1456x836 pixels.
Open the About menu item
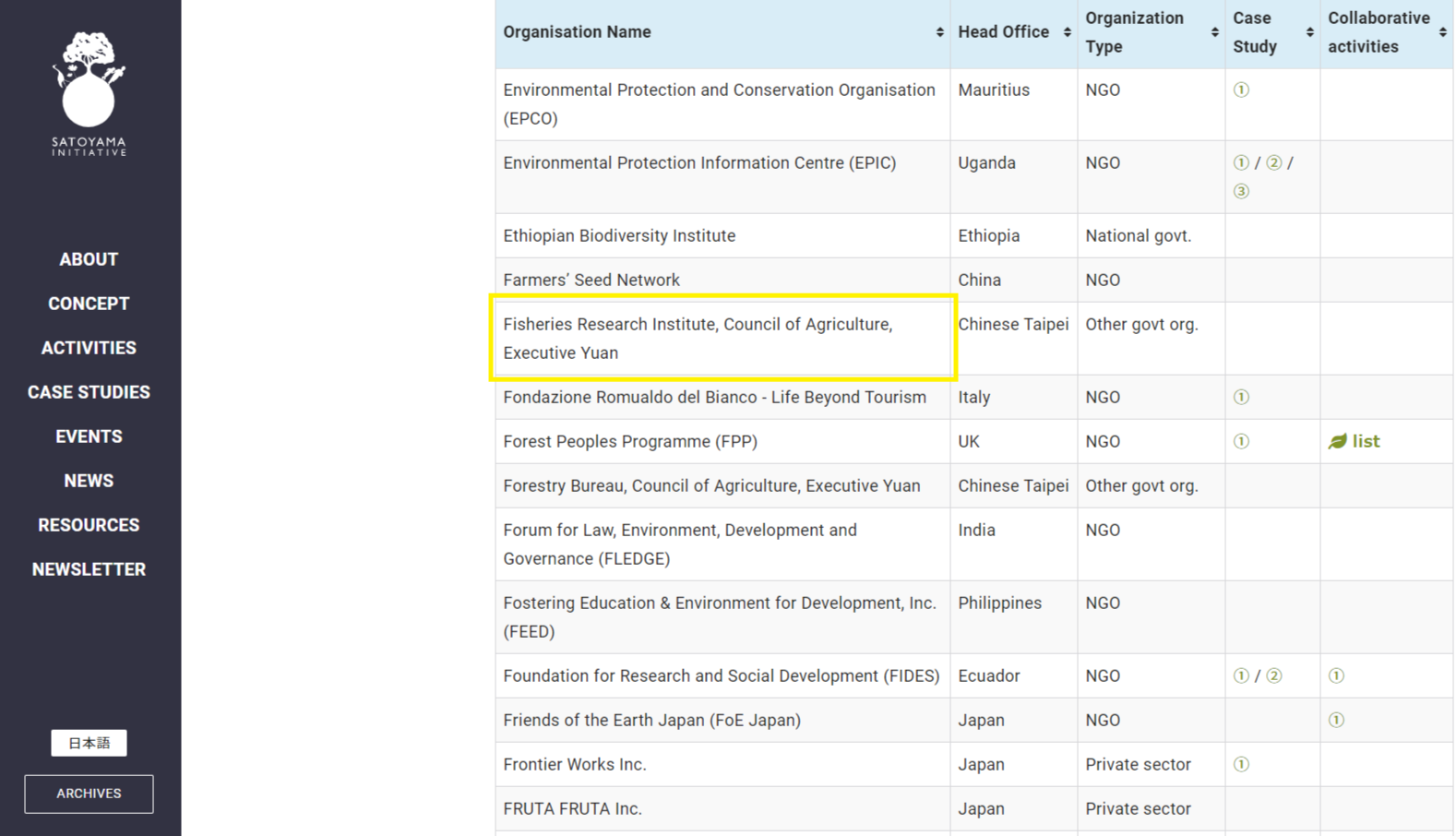tap(89, 259)
